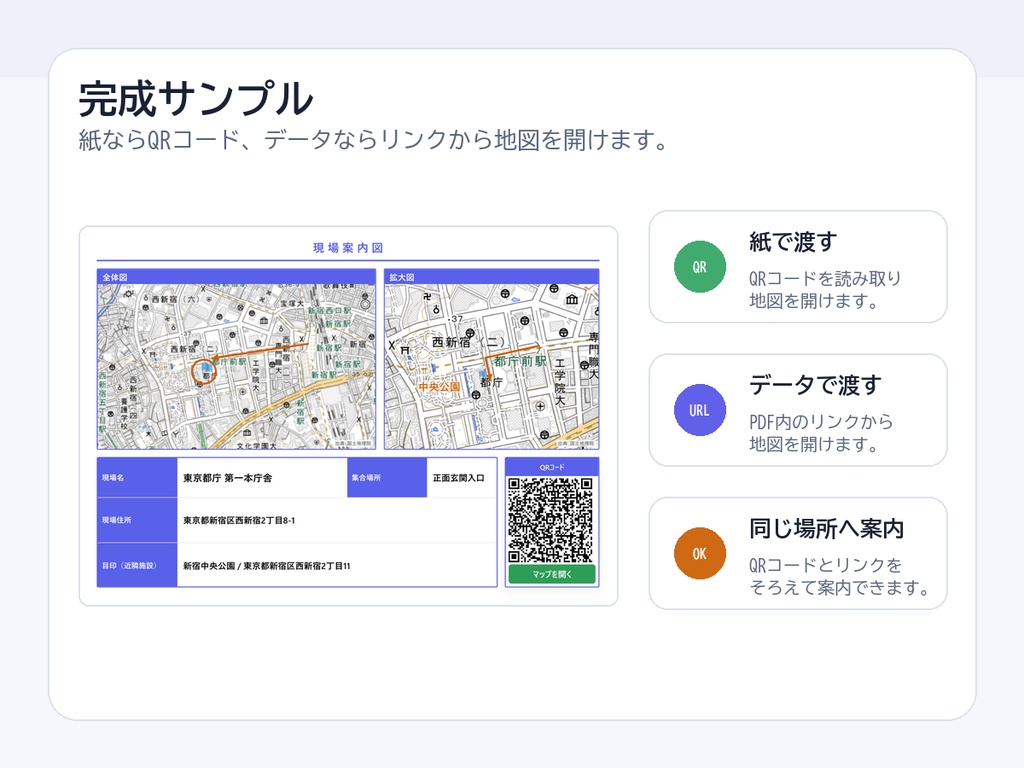This screenshot has height=768, width=1024.
Task: Click the orange circle marker on overview map
Action: coord(204,372)
